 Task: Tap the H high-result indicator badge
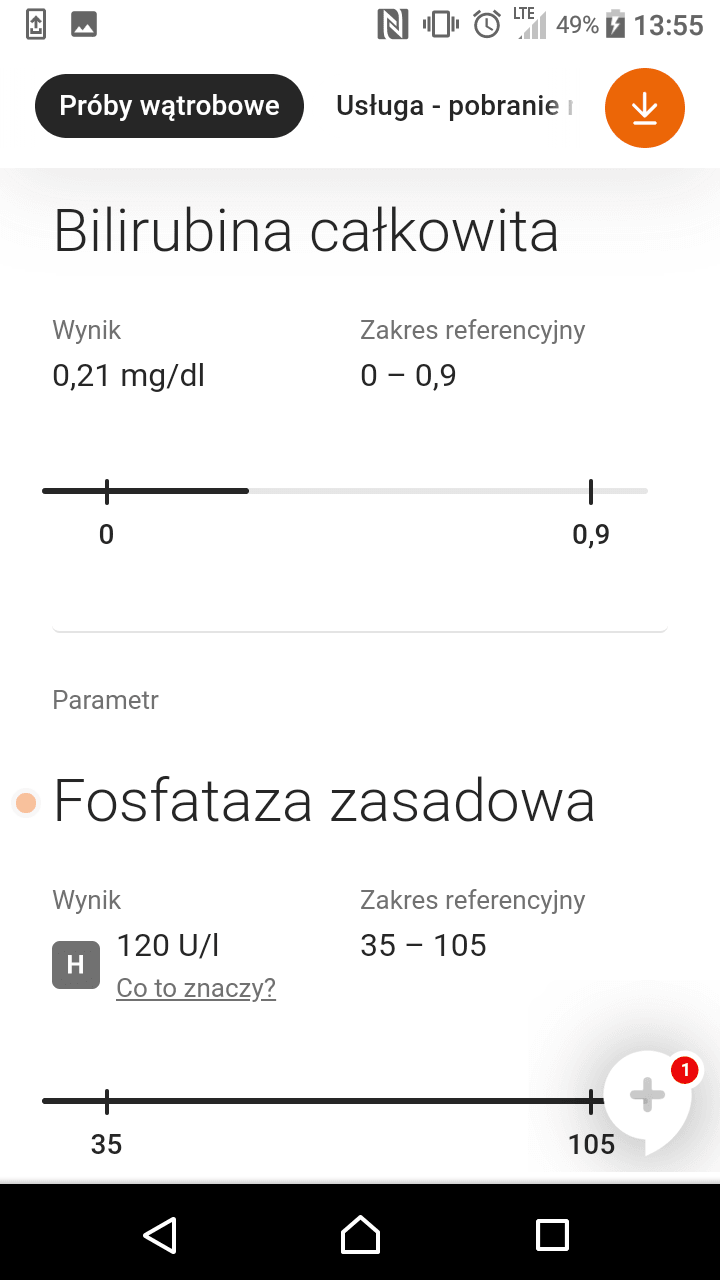click(76, 965)
